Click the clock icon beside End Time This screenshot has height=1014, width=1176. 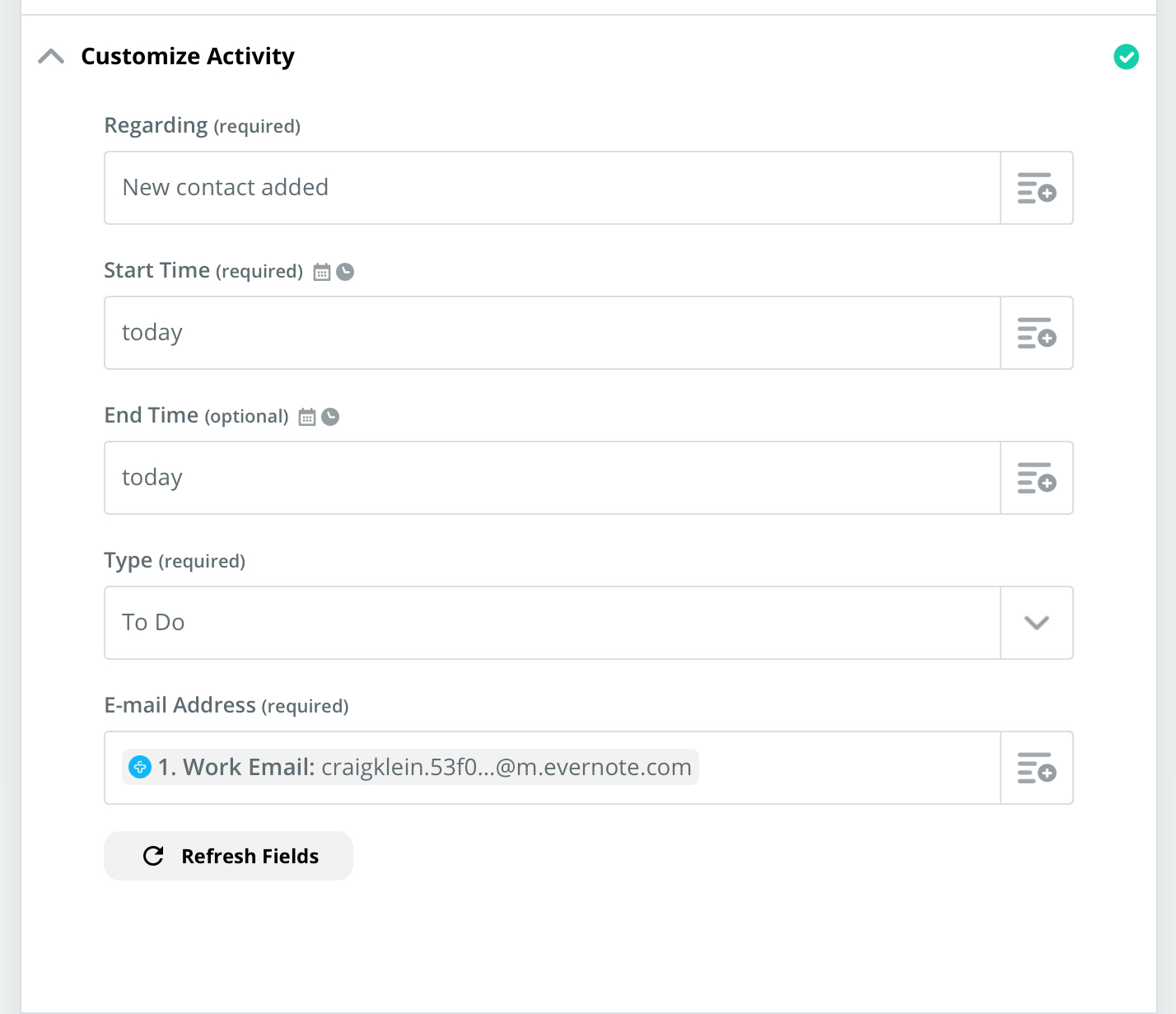330,417
